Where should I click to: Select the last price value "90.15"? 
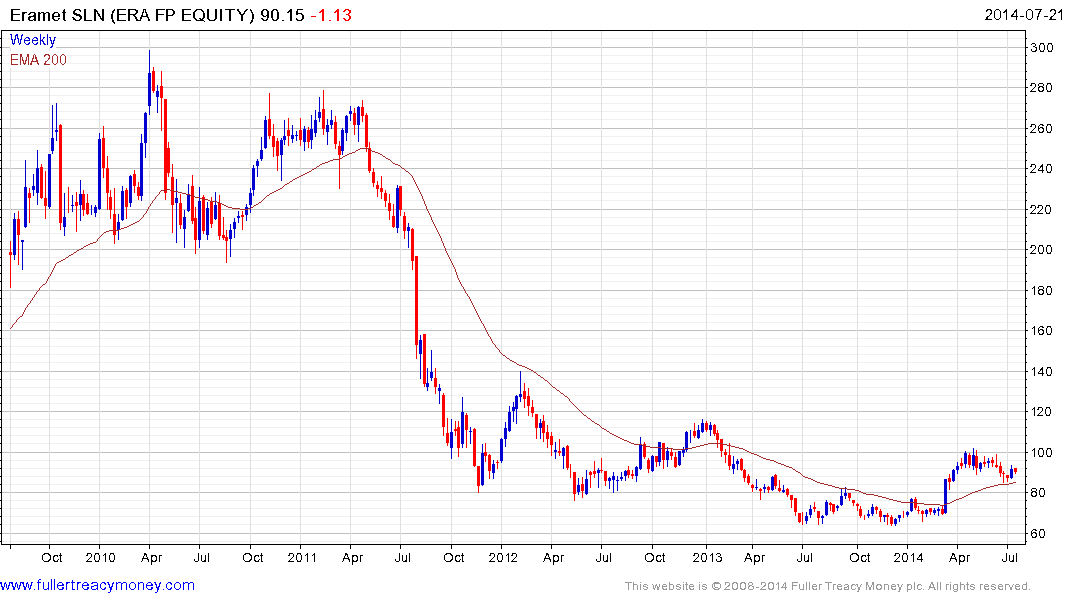282,15
